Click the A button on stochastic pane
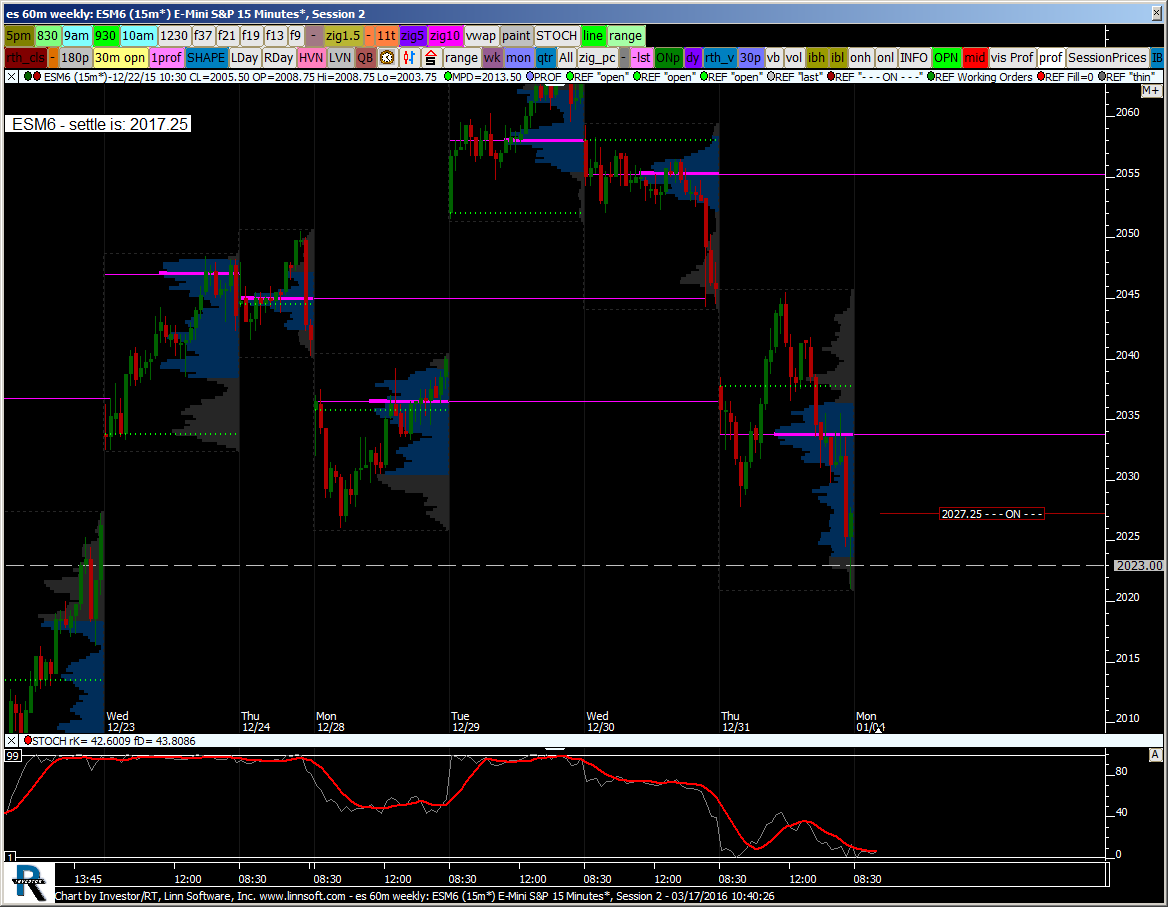This screenshot has height=907, width=1168. pyautogui.click(x=1155, y=755)
